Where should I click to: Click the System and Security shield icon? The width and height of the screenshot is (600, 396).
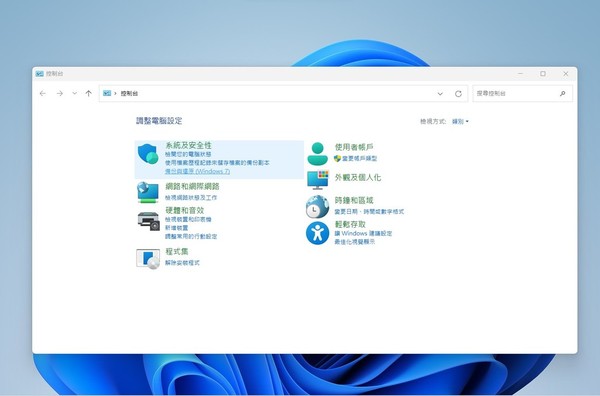148,154
